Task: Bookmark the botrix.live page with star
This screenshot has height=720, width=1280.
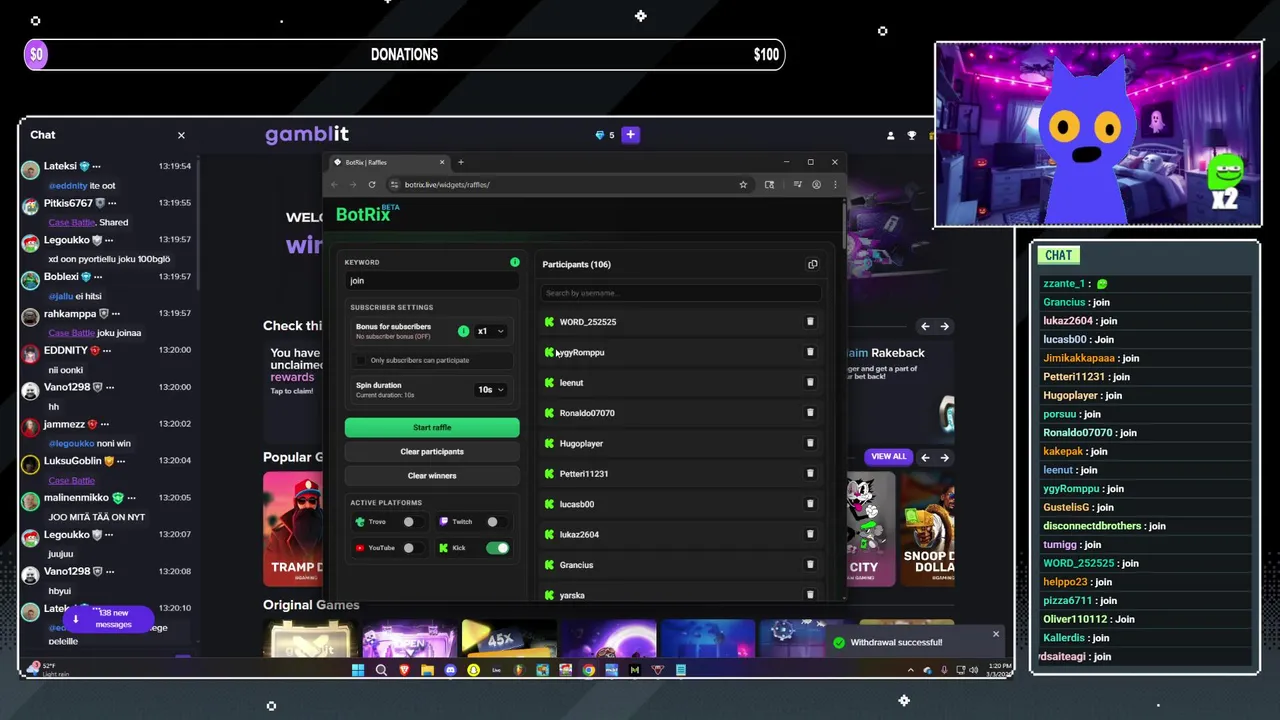Action: [743, 184]
